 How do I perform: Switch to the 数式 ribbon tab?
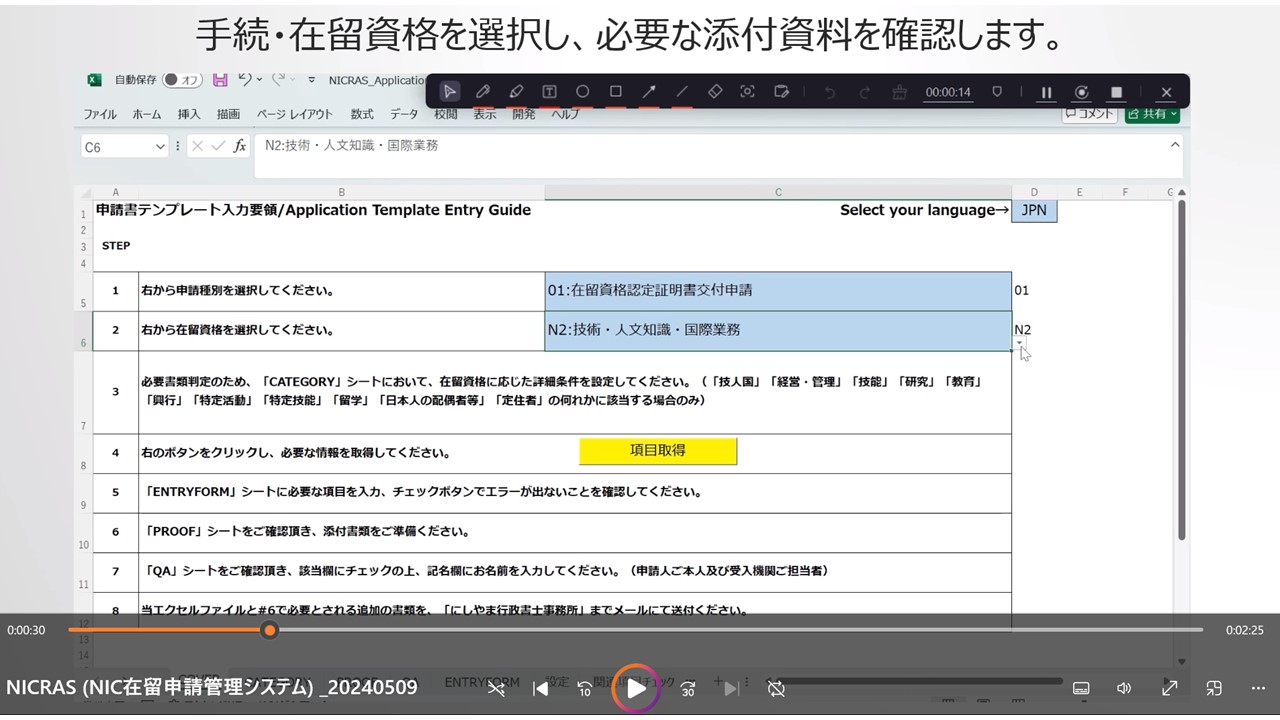tap(361, 114)
